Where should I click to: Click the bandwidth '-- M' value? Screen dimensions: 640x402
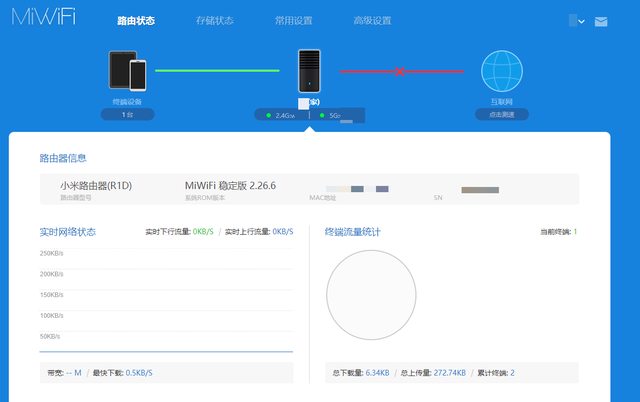coord(73,373)
